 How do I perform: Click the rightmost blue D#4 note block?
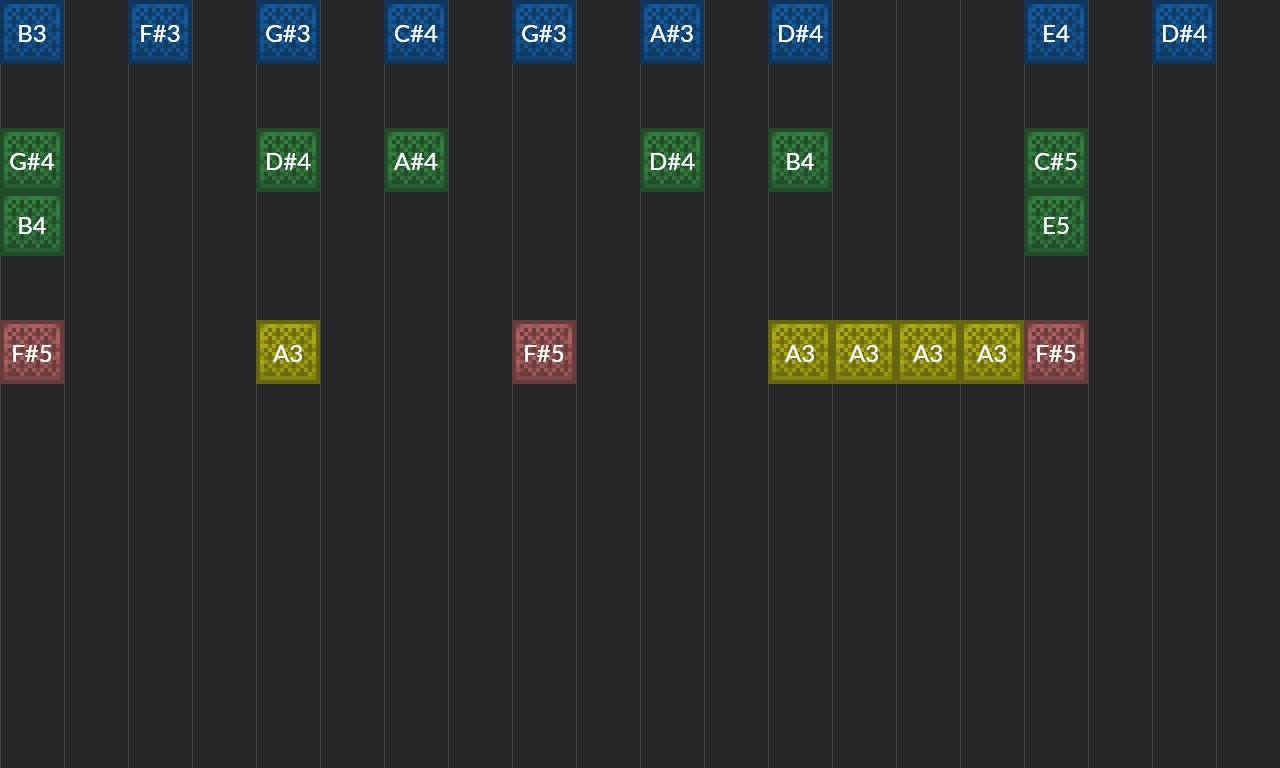pos(1184,32)
